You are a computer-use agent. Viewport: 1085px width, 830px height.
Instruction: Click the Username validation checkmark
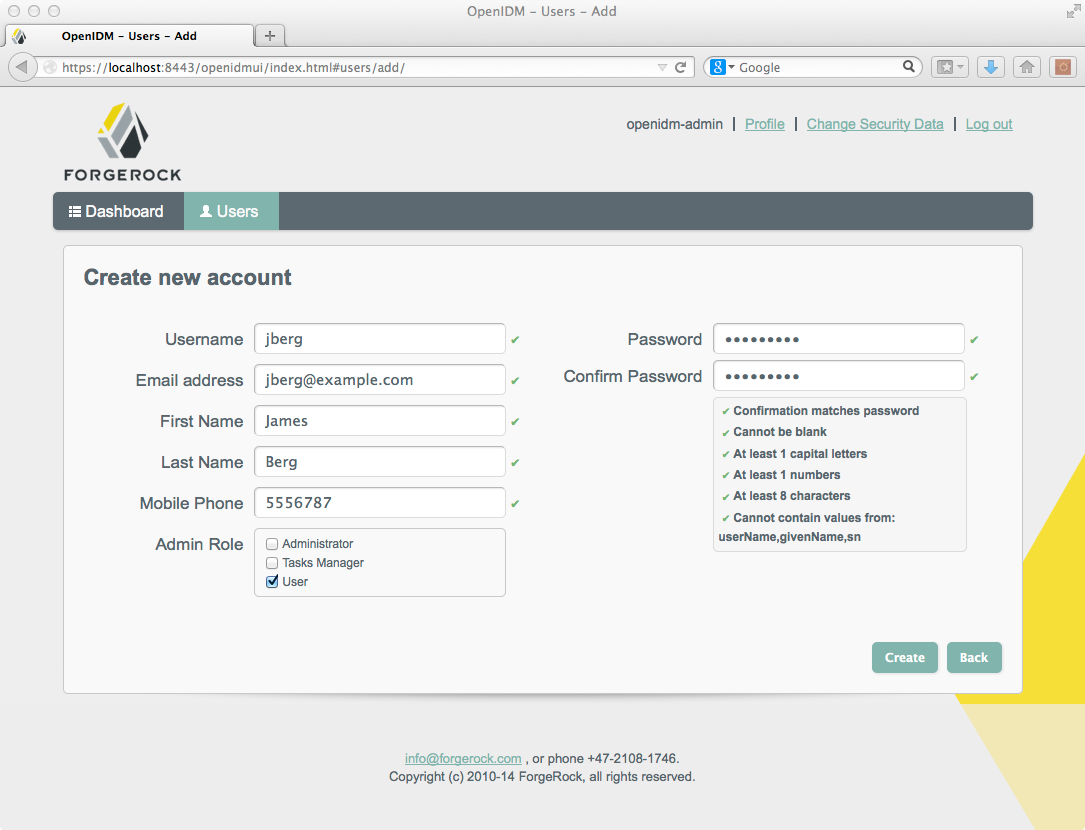point(515,340)
